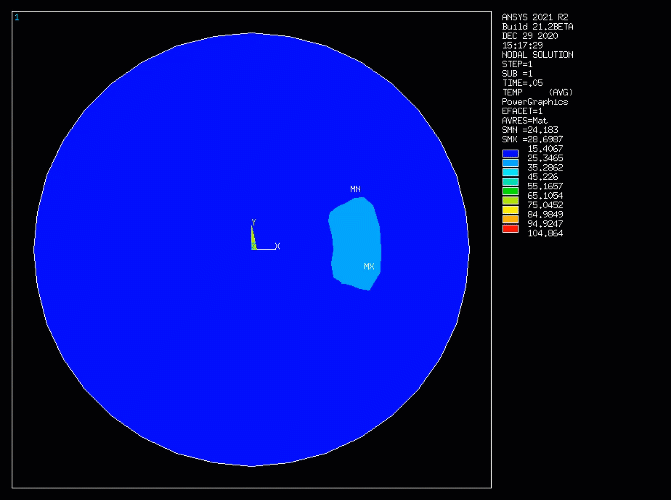Click the '15:17:29' time stamp

point(522,45)
